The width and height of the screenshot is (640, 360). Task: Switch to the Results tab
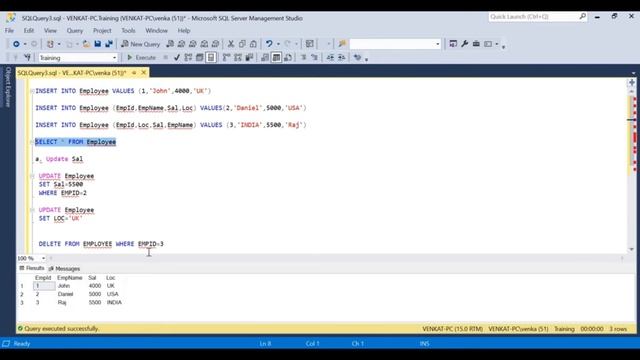point(32,268)
